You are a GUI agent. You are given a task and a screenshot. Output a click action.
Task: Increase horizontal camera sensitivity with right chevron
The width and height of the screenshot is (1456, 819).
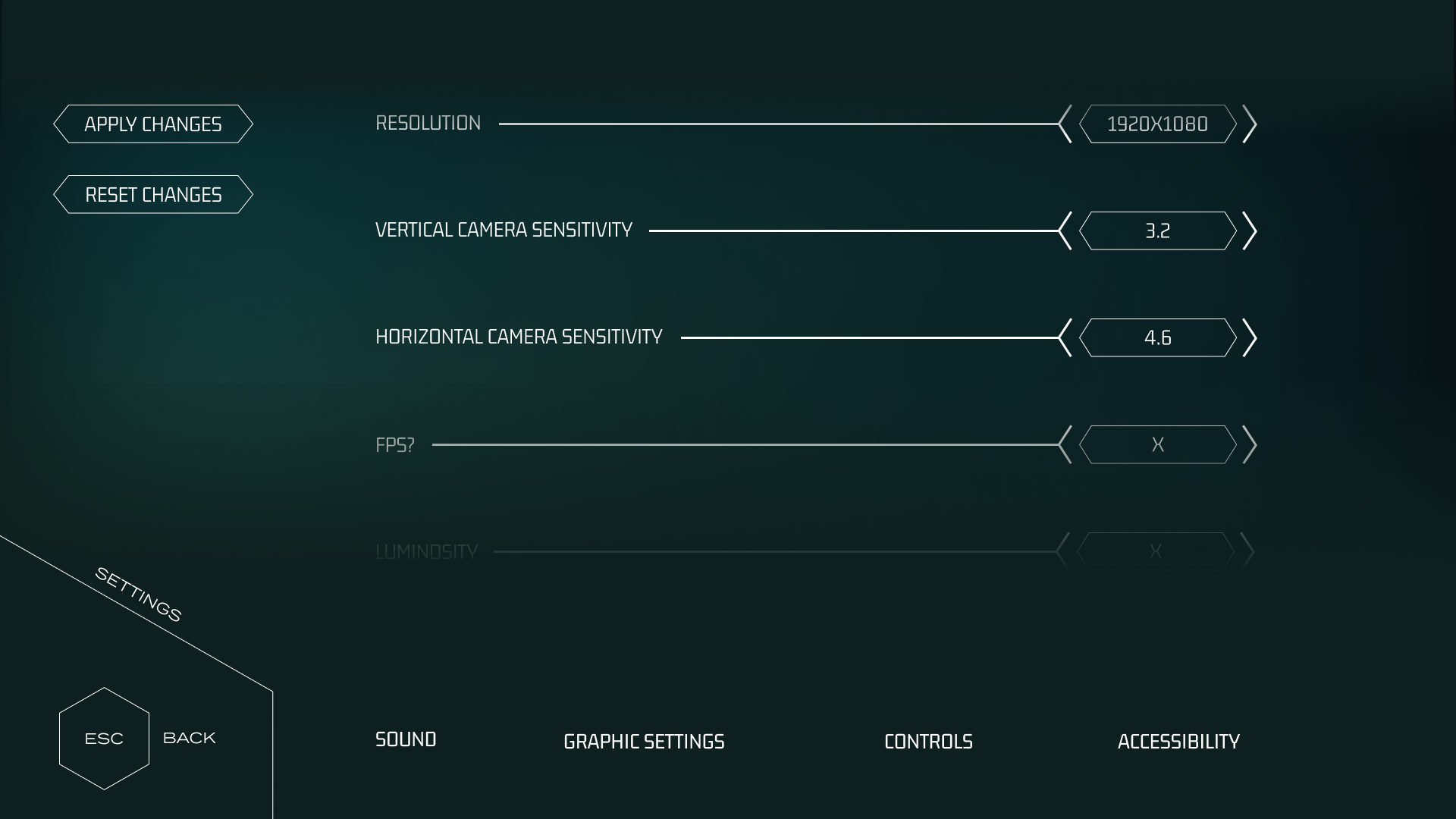tap(1250, 337)
